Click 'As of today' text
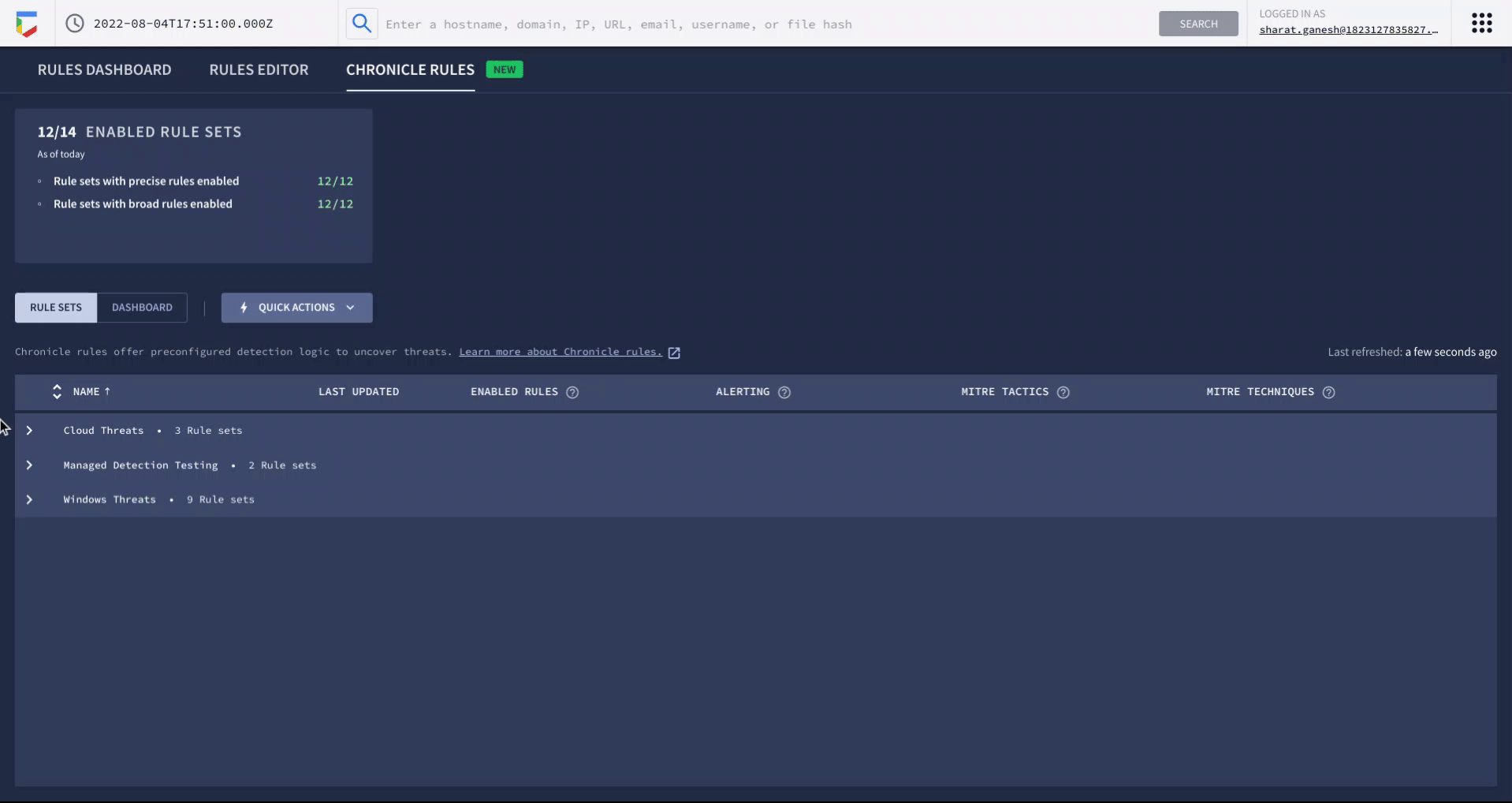The height and width of the screenshot is (803, 1512). 61,154
